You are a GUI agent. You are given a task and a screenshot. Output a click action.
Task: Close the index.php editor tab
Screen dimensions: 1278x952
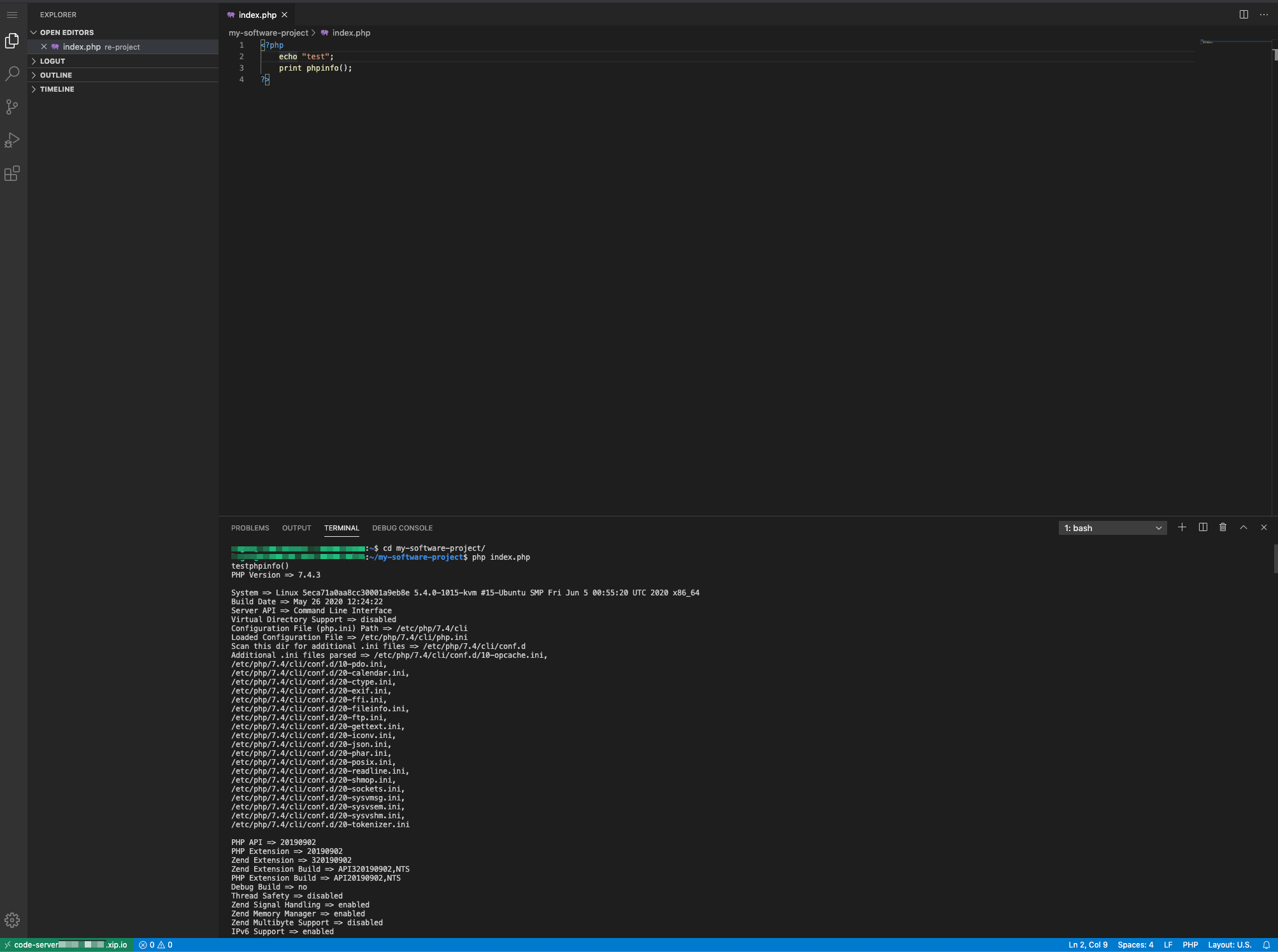coord(285,15)
